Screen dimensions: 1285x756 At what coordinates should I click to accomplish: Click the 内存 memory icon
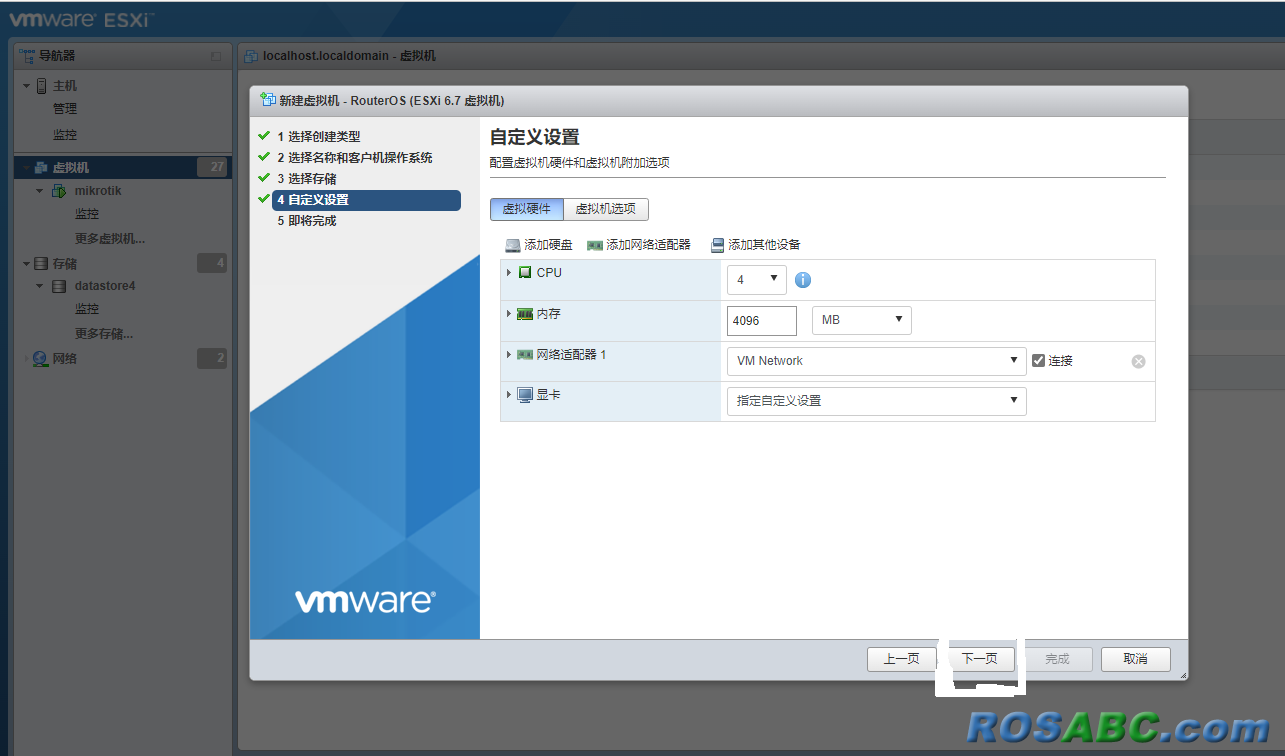click(x=525, y=314)
